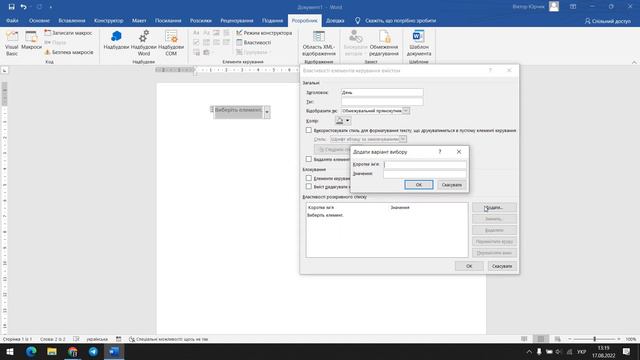The image size is (640, 360).
Task: Open Безпека макросів settings
Action: pyautogui.click(x=69, y=52)
